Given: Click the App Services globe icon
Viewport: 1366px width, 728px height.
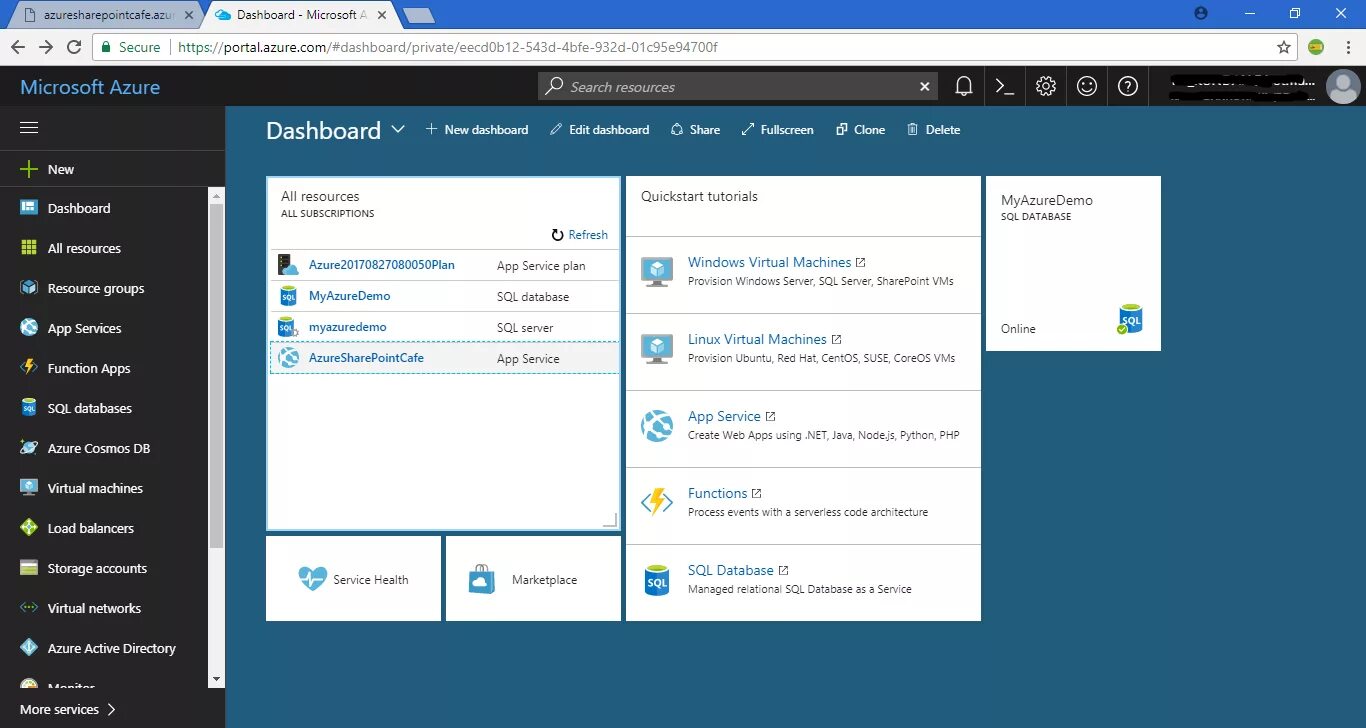Looking at the screenshot, I should pos(29,328).
